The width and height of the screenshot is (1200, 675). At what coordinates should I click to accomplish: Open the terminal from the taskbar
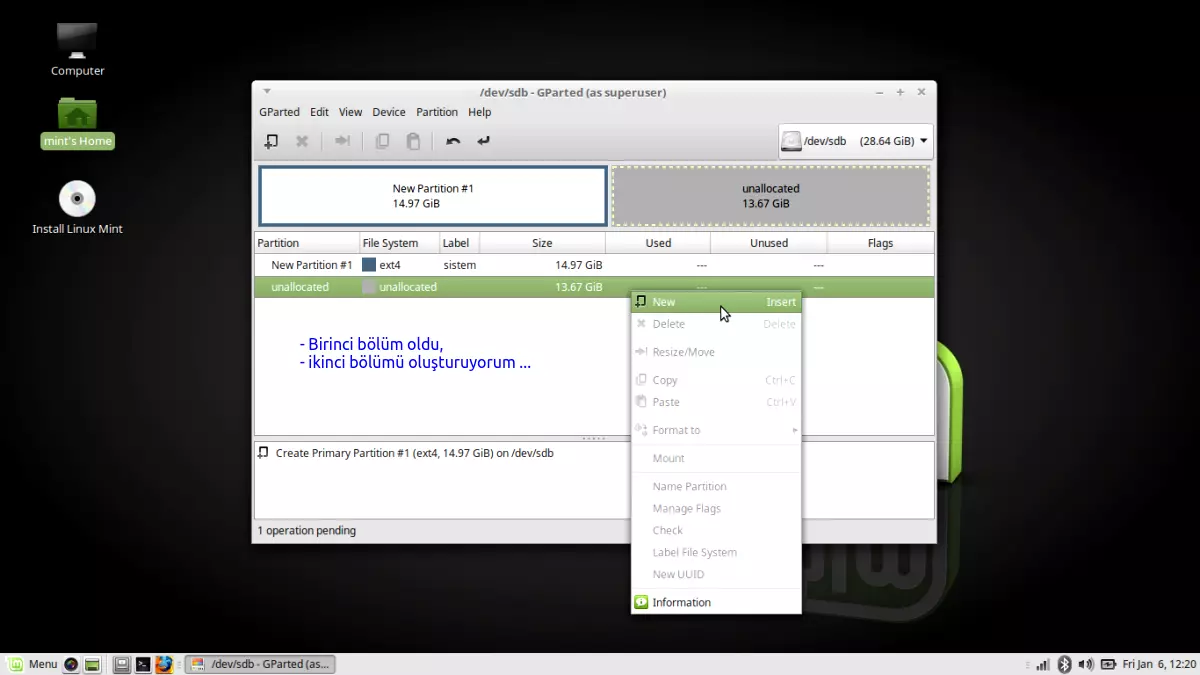tap(144, 664)
